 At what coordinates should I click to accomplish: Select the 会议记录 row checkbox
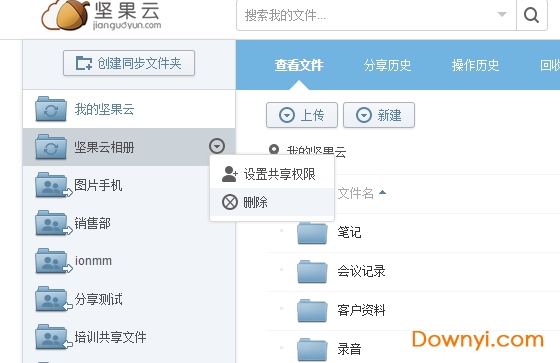pyautogui.click(x=281, y=269)
